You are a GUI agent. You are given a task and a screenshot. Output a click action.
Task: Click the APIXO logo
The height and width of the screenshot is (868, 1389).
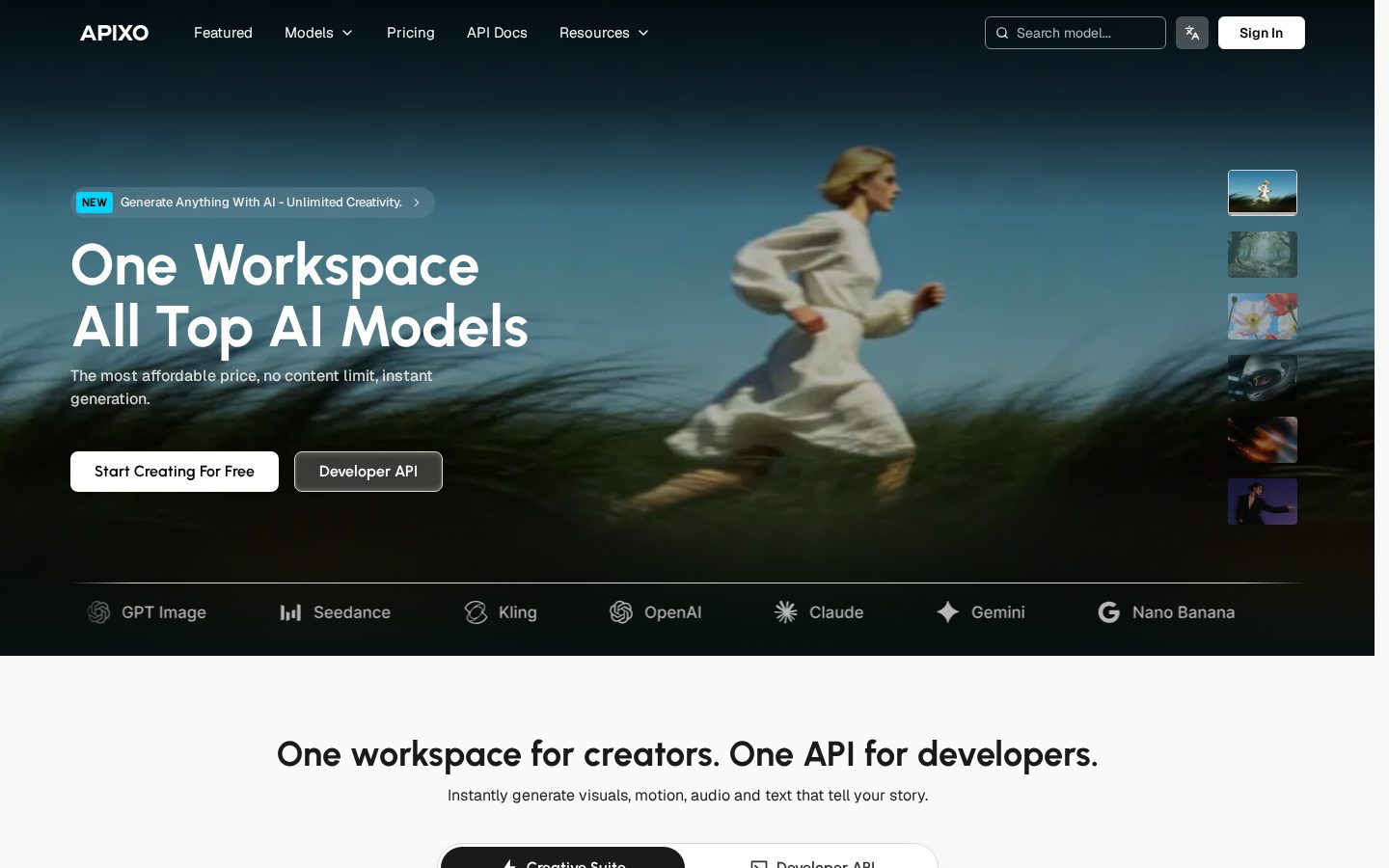tap(114, 33)
